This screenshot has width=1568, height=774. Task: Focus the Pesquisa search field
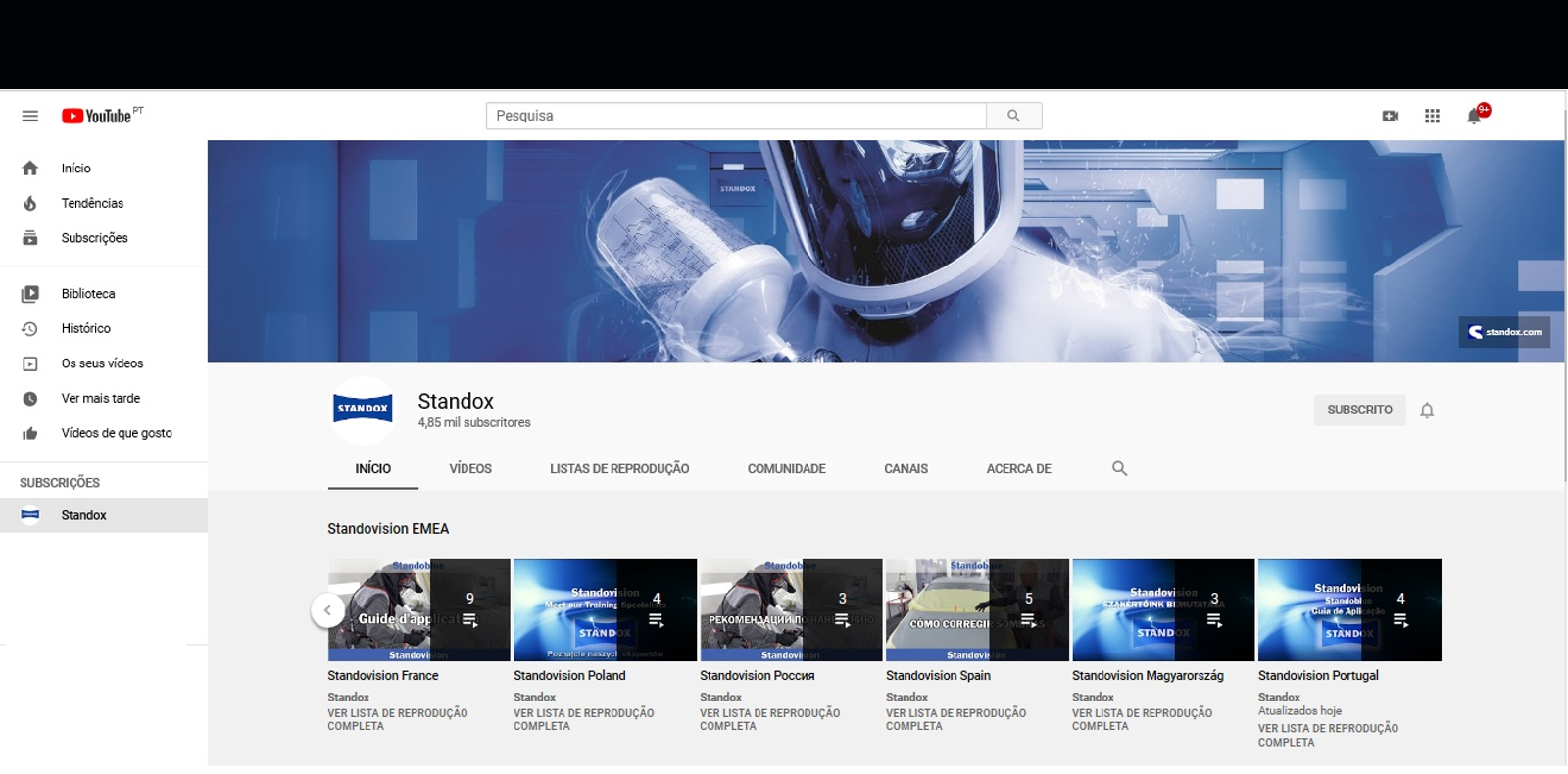click(x=736, y=116)
